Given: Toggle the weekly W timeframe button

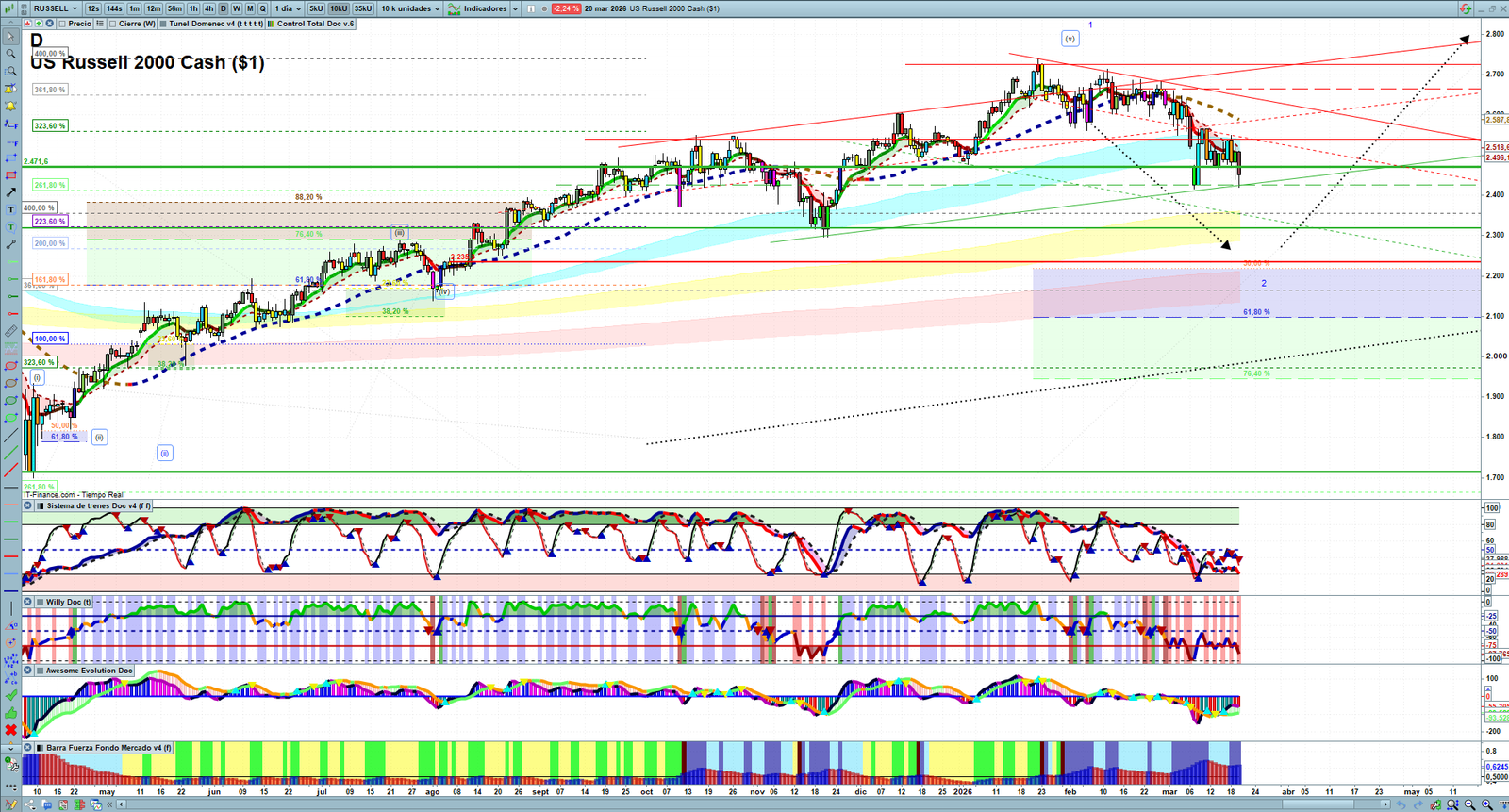Looking at the screenshot, I should point(237,8).
